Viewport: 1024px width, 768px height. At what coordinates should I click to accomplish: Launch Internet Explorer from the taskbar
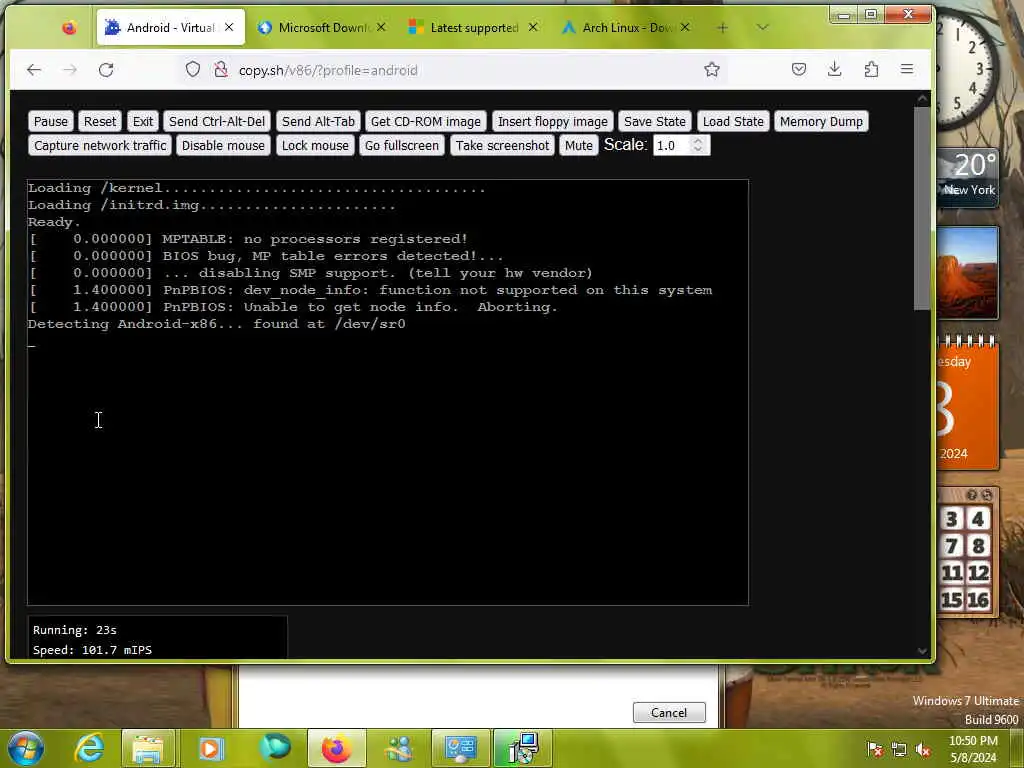click(x=89, y=748)
